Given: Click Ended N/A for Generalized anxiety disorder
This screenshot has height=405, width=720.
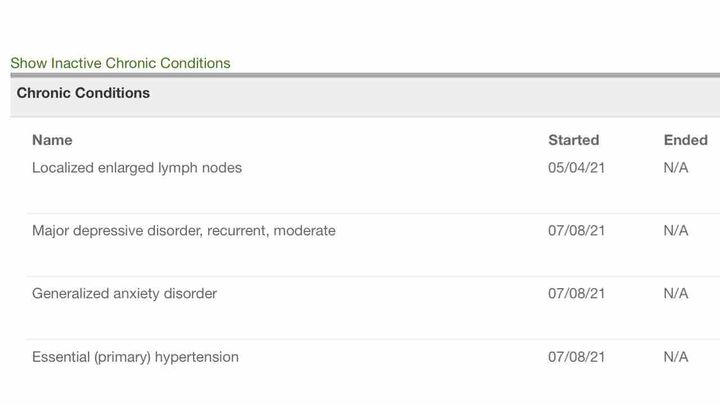Looking at the screenshot, I should click(x=676, y=294).
